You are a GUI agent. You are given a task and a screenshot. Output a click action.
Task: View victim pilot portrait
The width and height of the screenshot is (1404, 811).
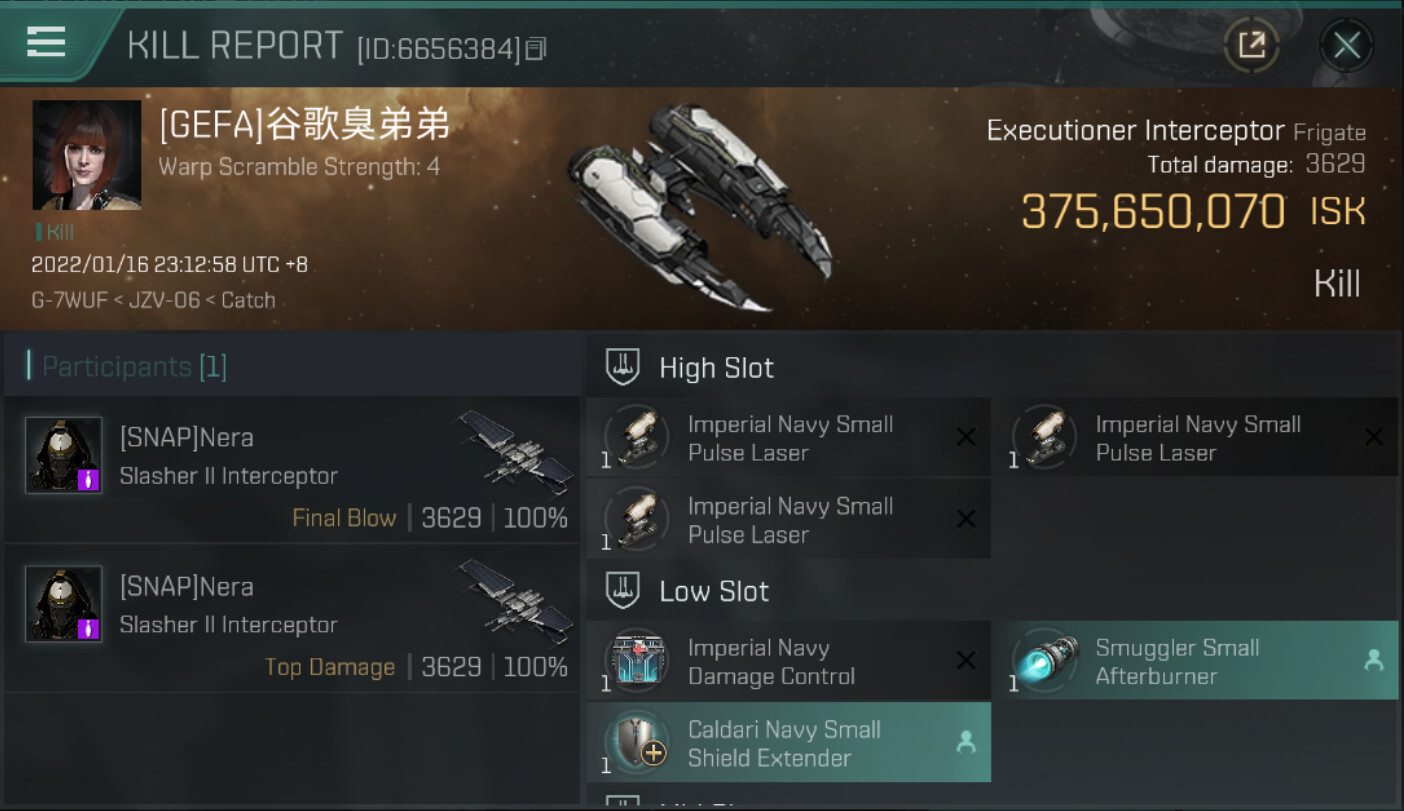tap(87, 155)
